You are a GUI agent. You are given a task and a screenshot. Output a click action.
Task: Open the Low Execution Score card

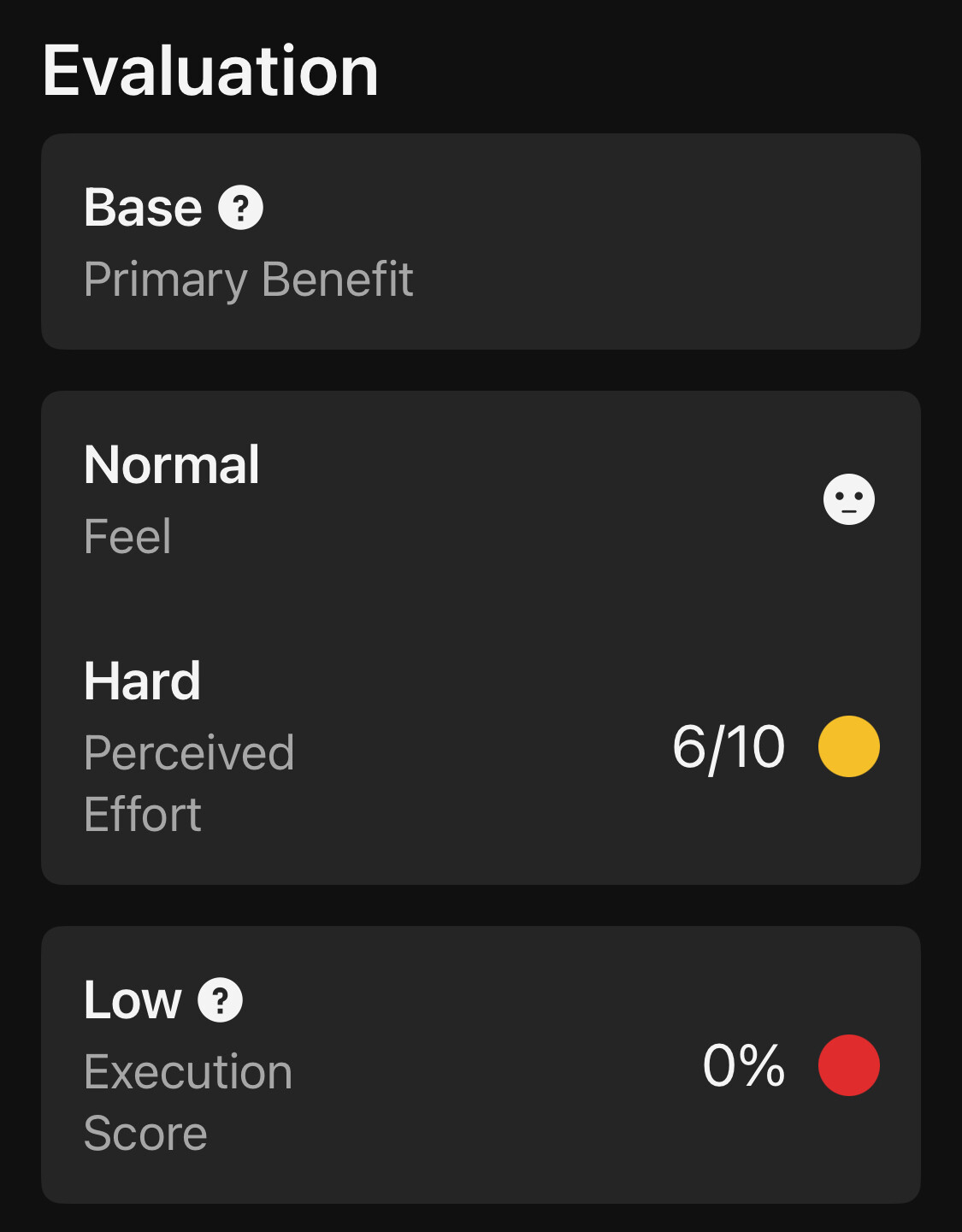481,1065
